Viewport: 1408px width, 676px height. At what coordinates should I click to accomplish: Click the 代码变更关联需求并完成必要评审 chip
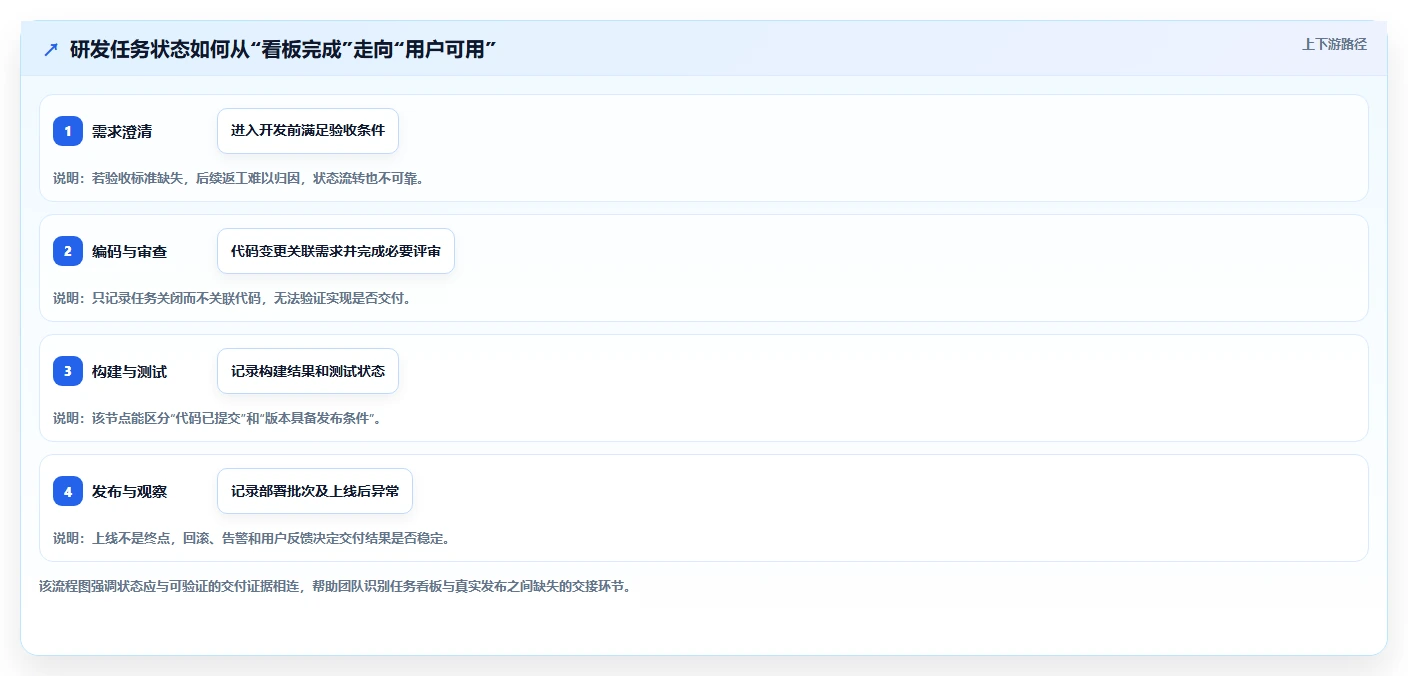click(x=336, y=251)
